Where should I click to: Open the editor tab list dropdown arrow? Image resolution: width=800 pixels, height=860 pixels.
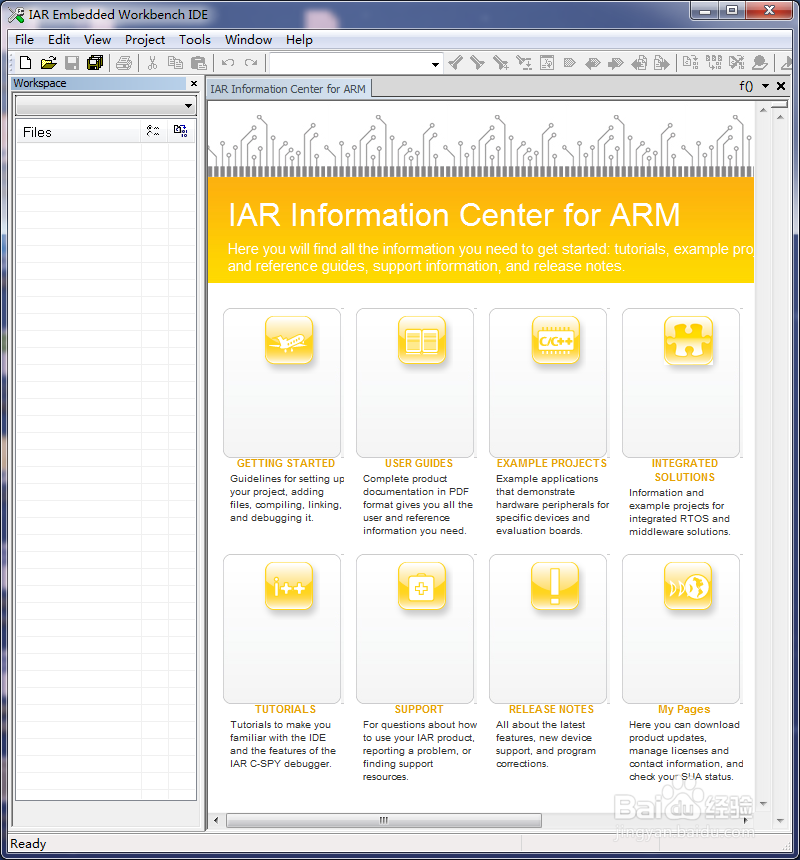pos(765,86)
